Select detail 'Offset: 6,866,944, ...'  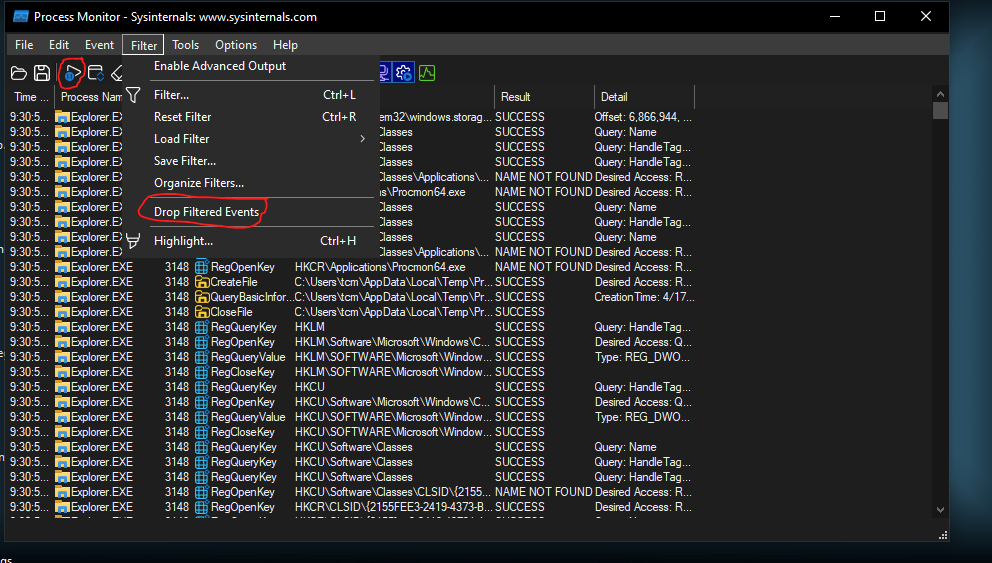(643, 117)
